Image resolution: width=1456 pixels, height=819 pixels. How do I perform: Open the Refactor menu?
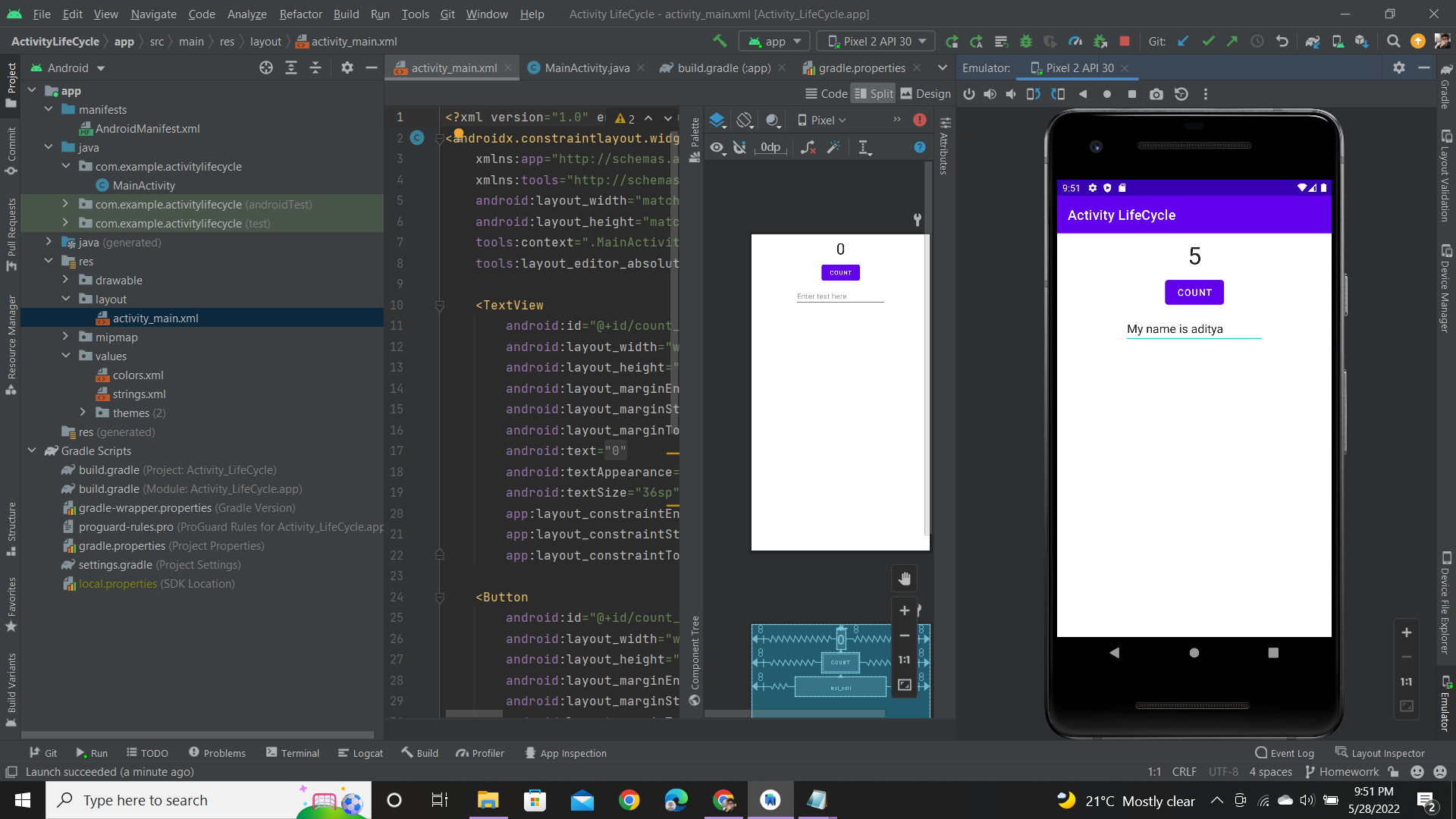[x=300, y=14]
